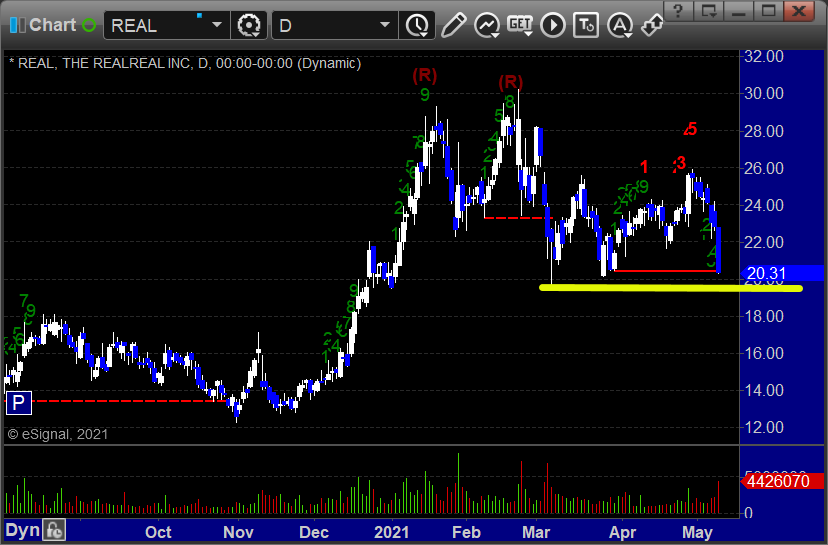
Task: Click the 14.00 price axis label
Action: pyautogui.click(x=764, y=390)
